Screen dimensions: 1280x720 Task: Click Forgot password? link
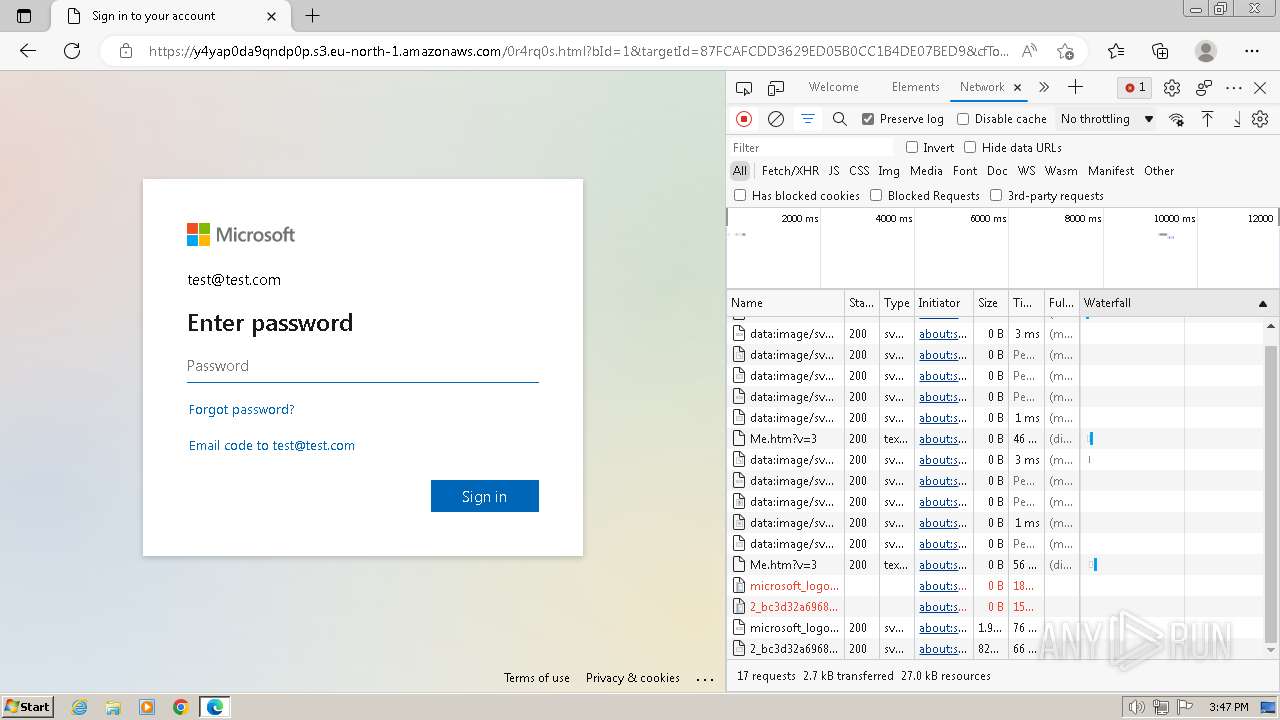click(x=241, y=409)
